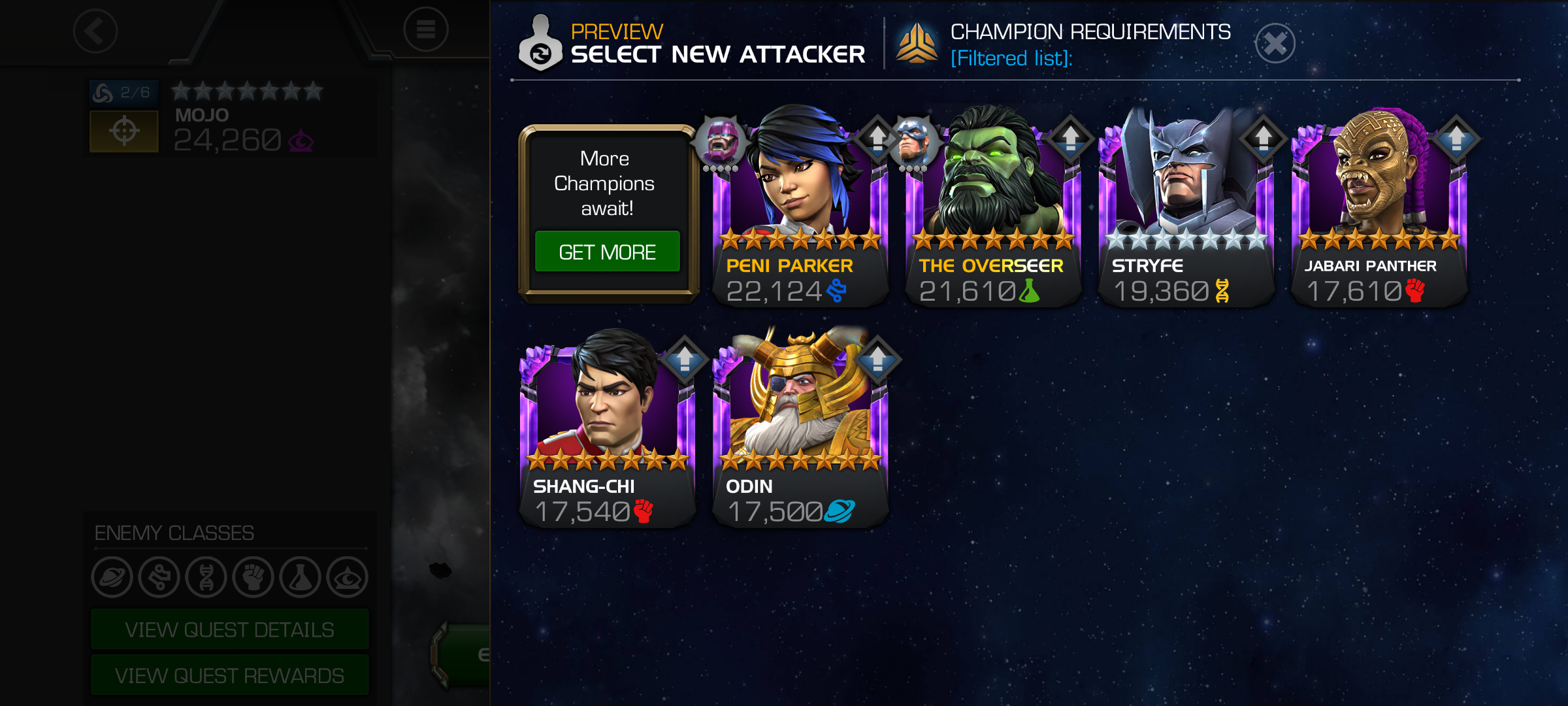
Task: Click the Champion Requirements filter icon
Action: (x=916, y=43)
